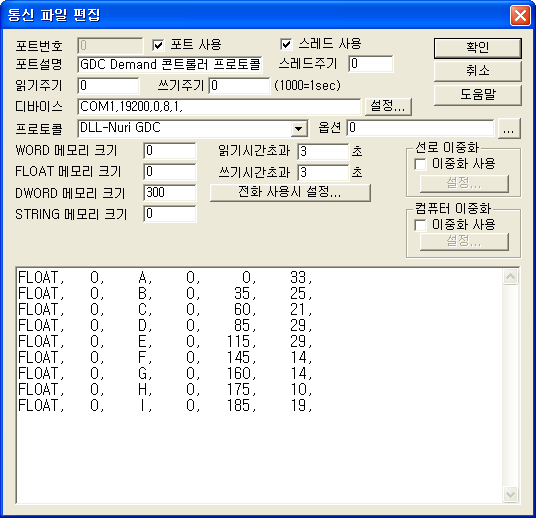Viewport: 536px width, 518px height.
Task: Select the FLOAT row with letter E
Action: pos(165,342)
